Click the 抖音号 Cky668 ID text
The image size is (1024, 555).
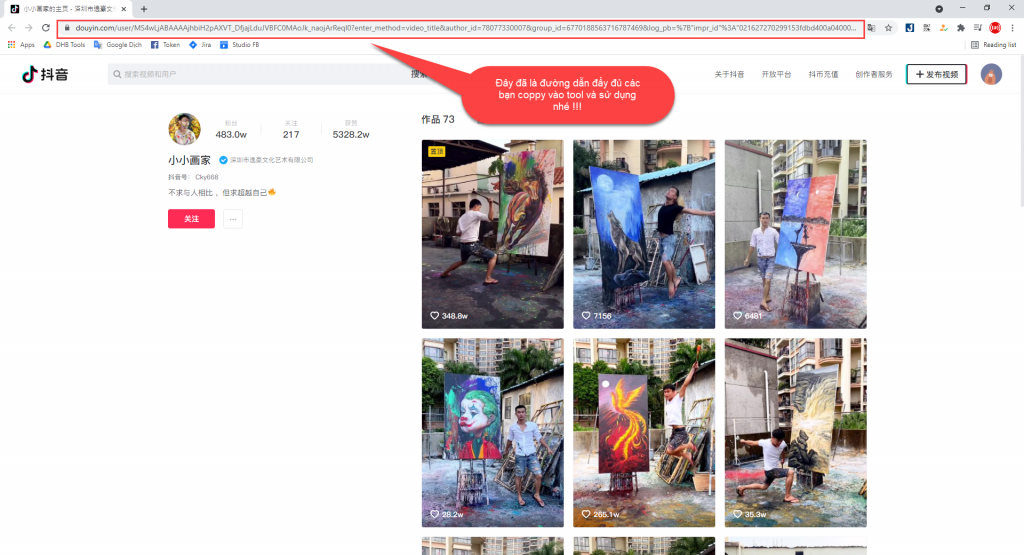[x=193, y=177]
